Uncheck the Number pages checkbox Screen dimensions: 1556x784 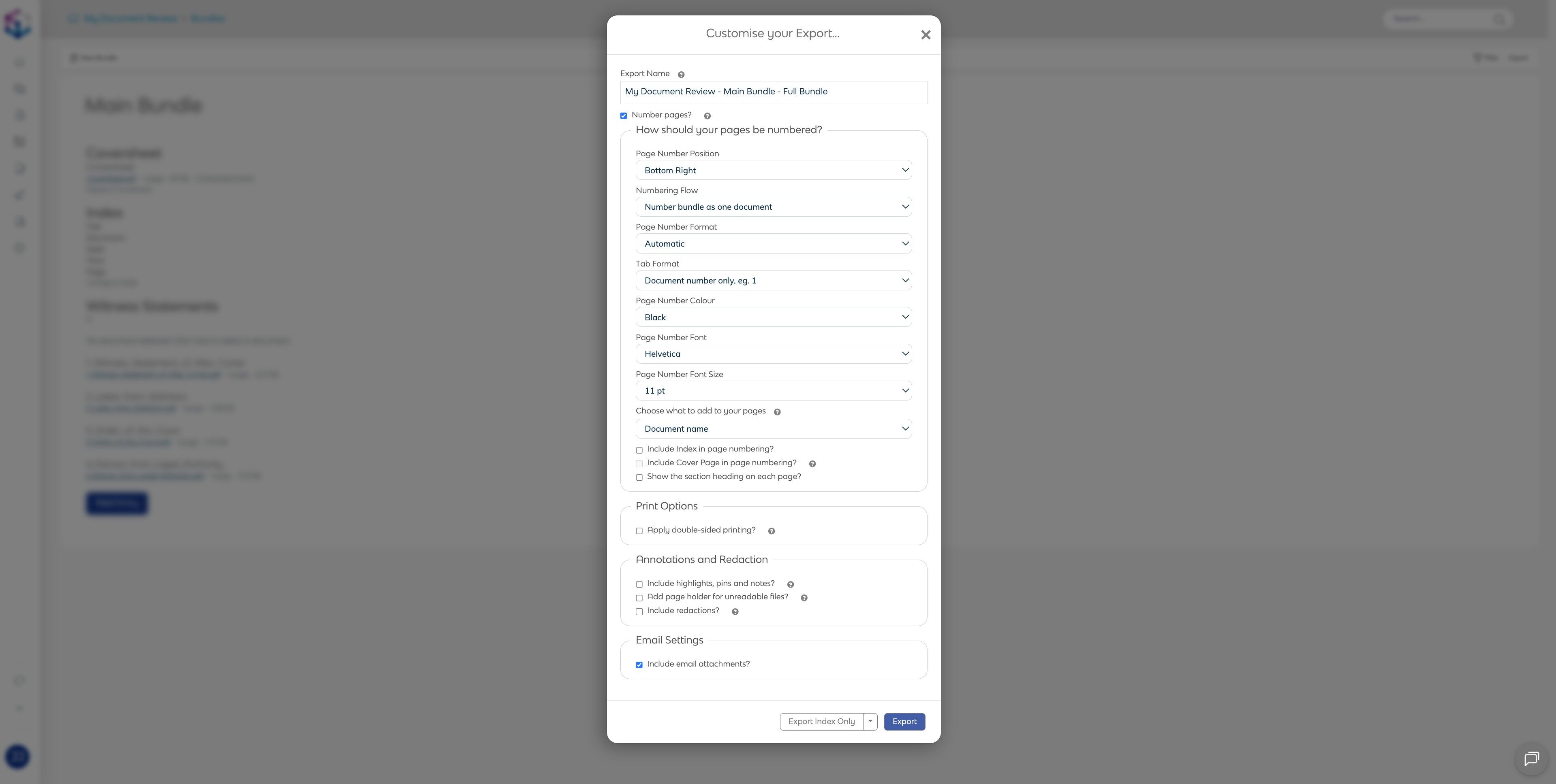coord(623,116)
